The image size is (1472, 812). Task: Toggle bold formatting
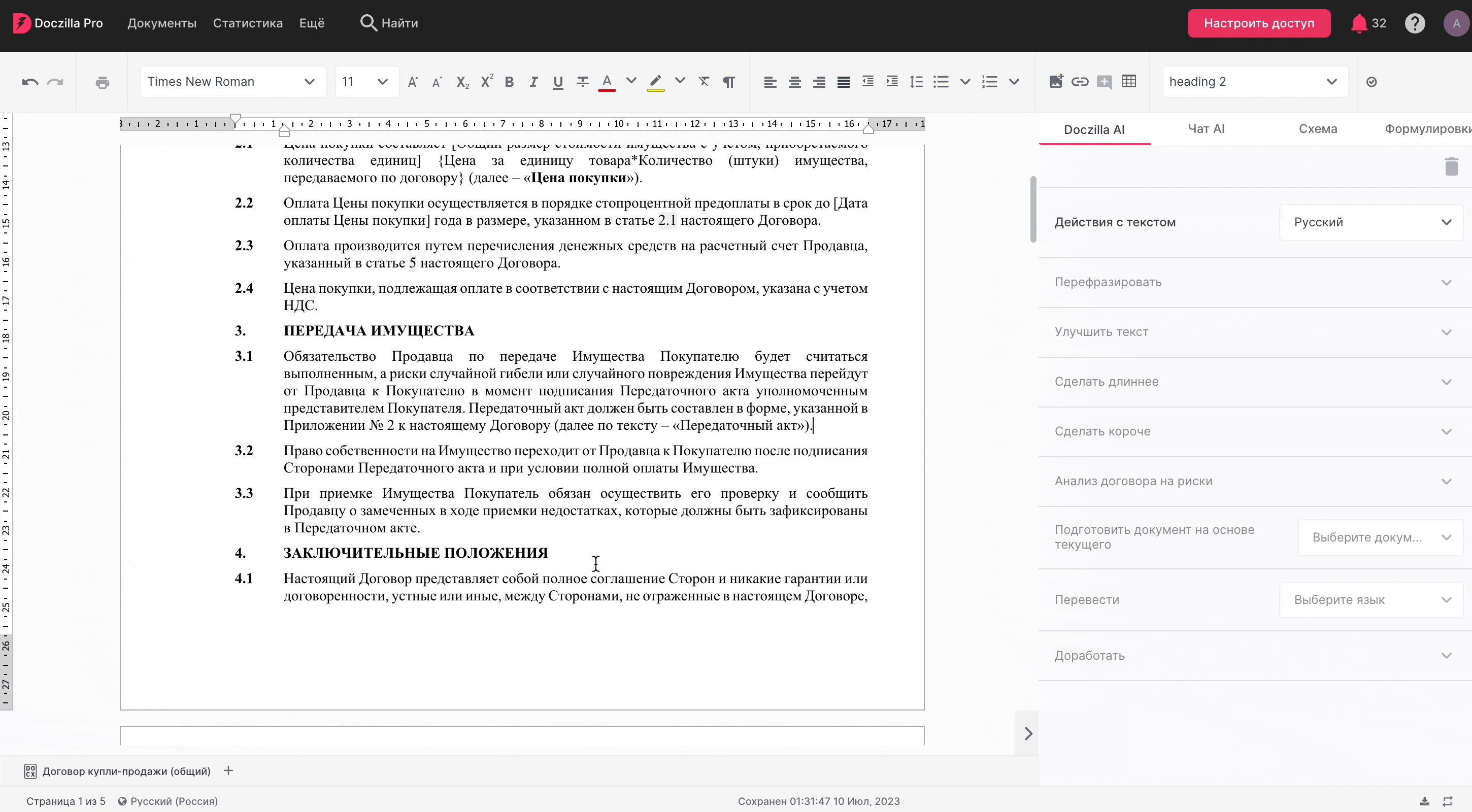tap(509, 82)
